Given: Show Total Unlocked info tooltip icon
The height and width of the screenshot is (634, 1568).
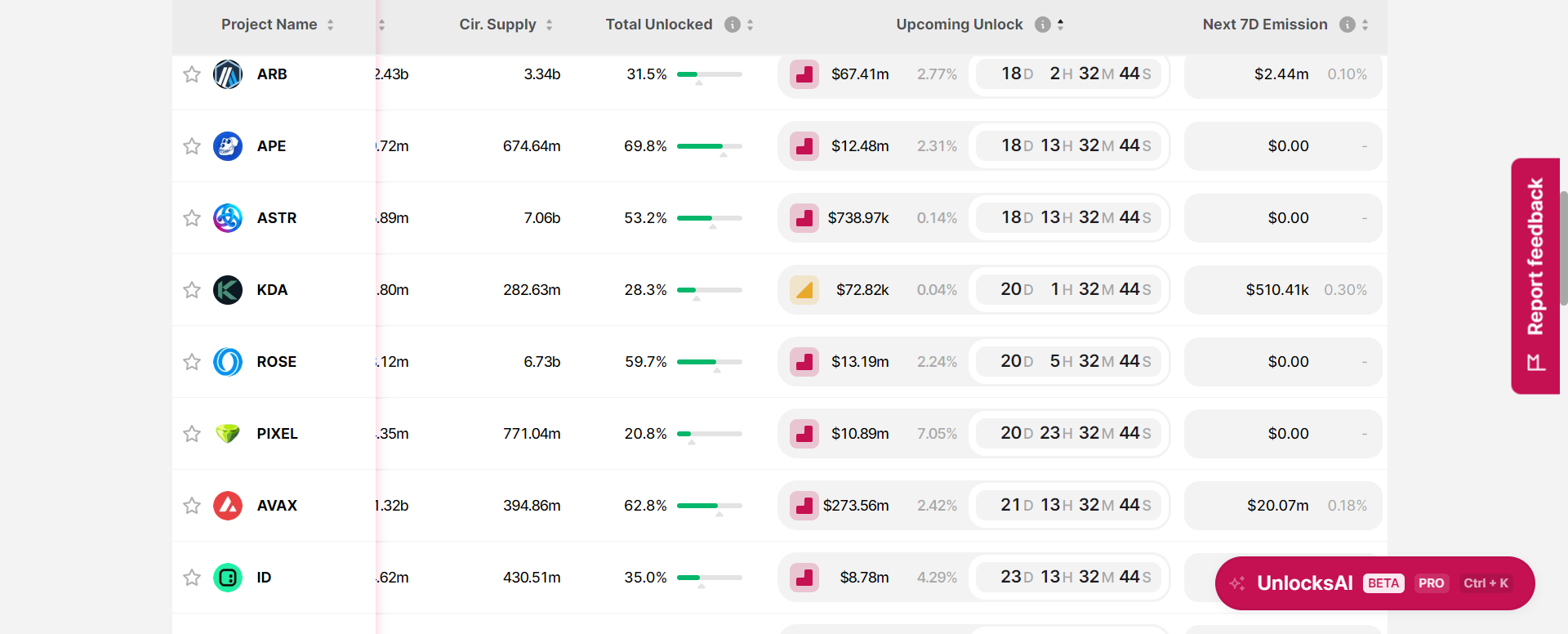Looking at the screenshot, I should (733, 25).
